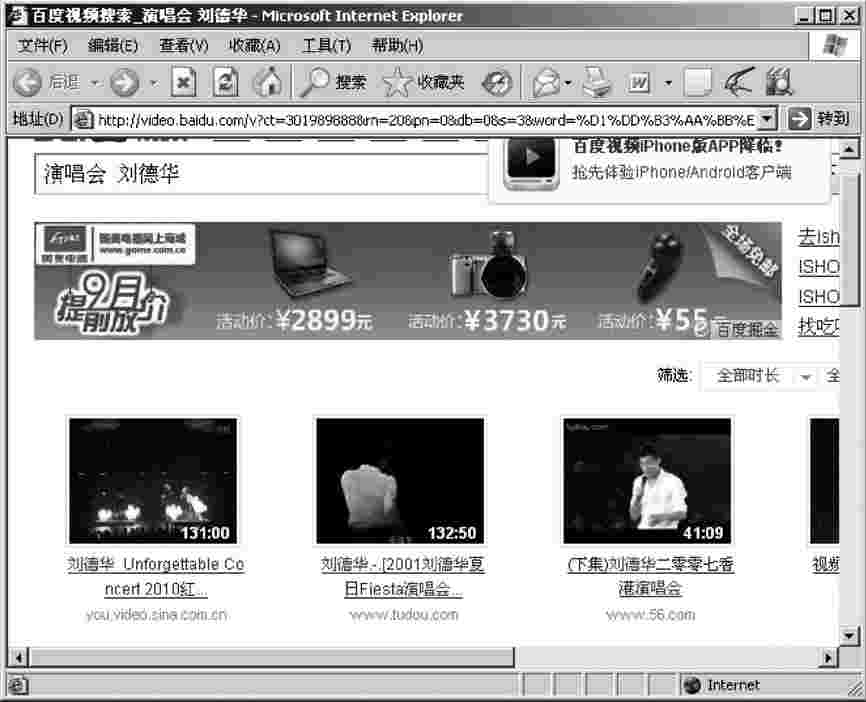Viewport: 866px width, 702px height.
Task: Click the 百度视频iPhone版APP promotion title
Action: coord(677,146)
